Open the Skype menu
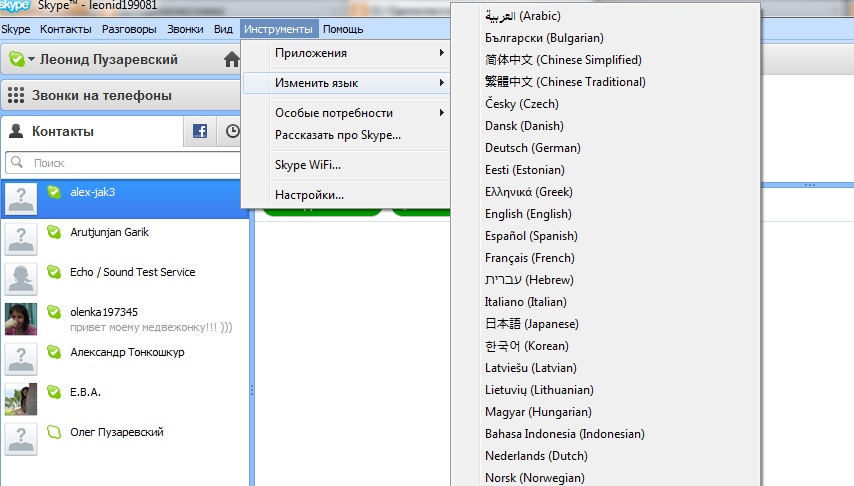The height and width of the screenshot is (486, 854). click(x=16, y=29)
